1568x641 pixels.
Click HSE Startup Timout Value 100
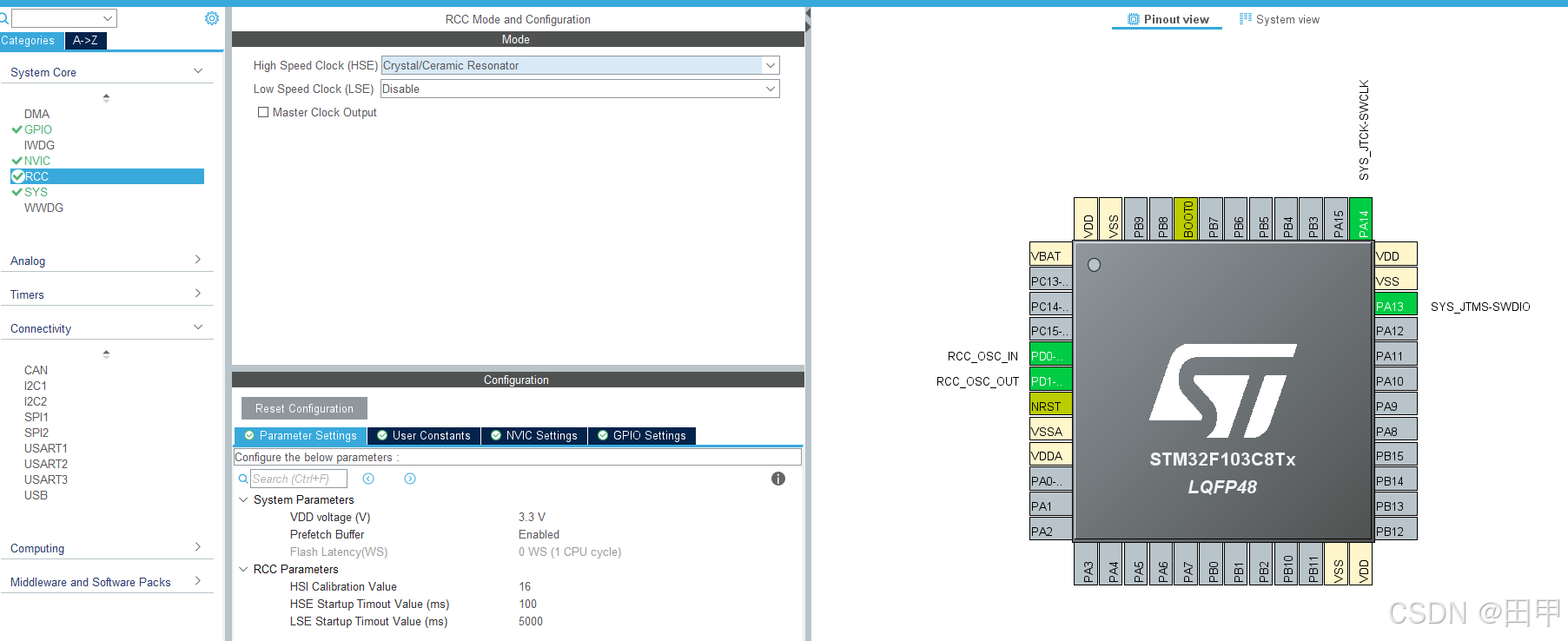(x=528, y=604)
